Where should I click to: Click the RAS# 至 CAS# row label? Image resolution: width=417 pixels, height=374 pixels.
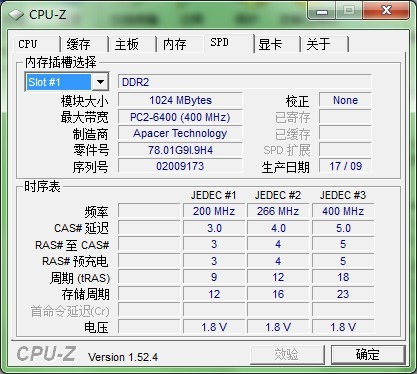72,245
